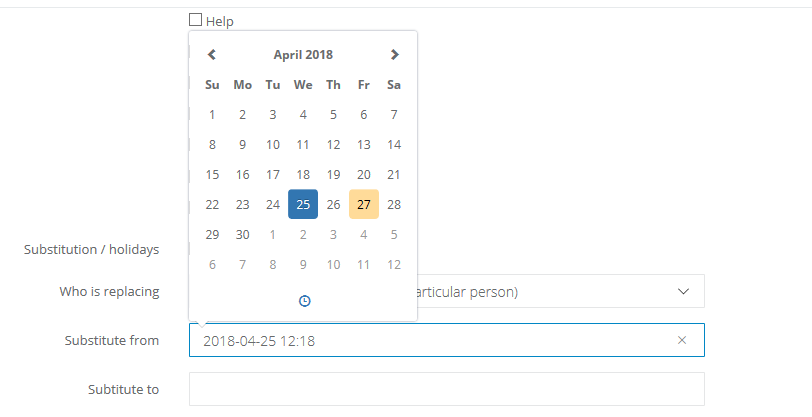Choose April 30 in the calendar
This screenshot has height=417, width=812.
point(243,235)
